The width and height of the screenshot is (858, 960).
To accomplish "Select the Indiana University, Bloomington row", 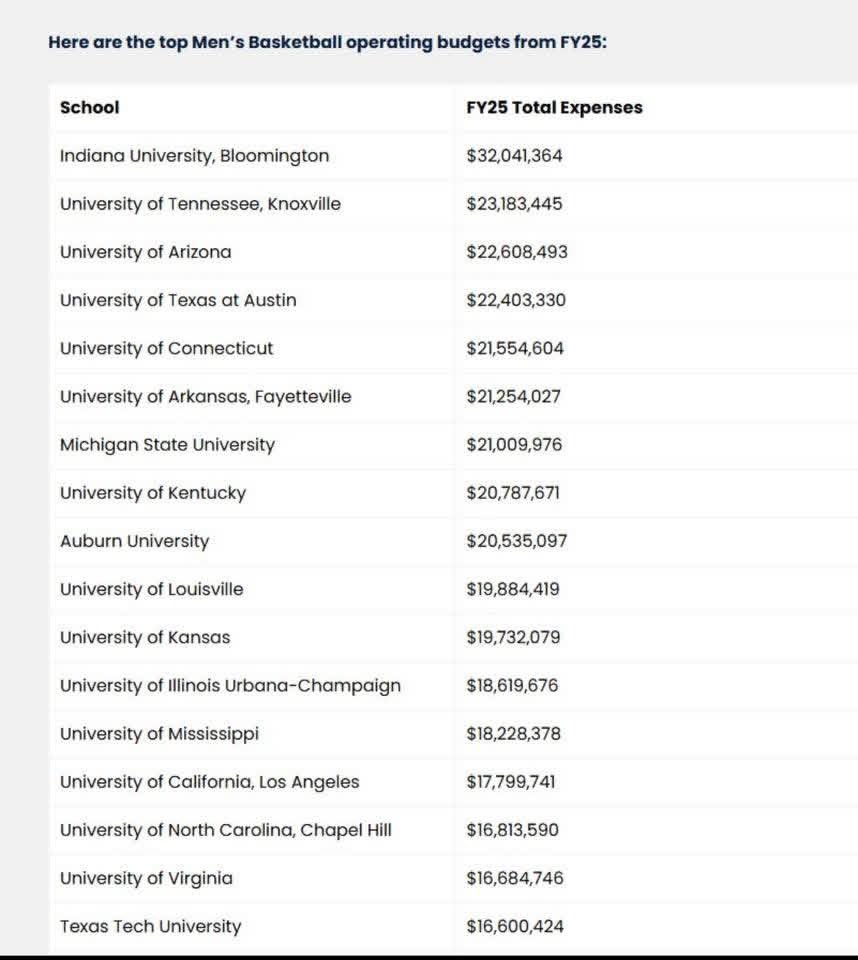I will (x=194, y=156).
